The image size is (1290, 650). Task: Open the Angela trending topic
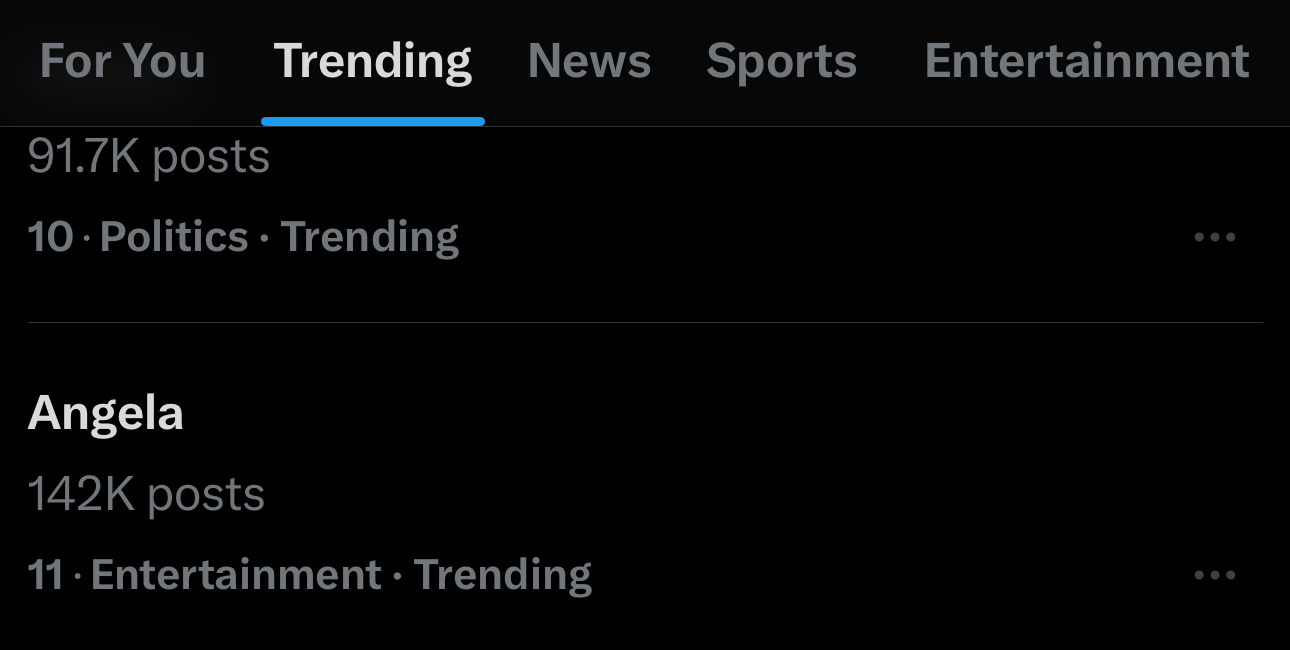[x=106, y=412]
